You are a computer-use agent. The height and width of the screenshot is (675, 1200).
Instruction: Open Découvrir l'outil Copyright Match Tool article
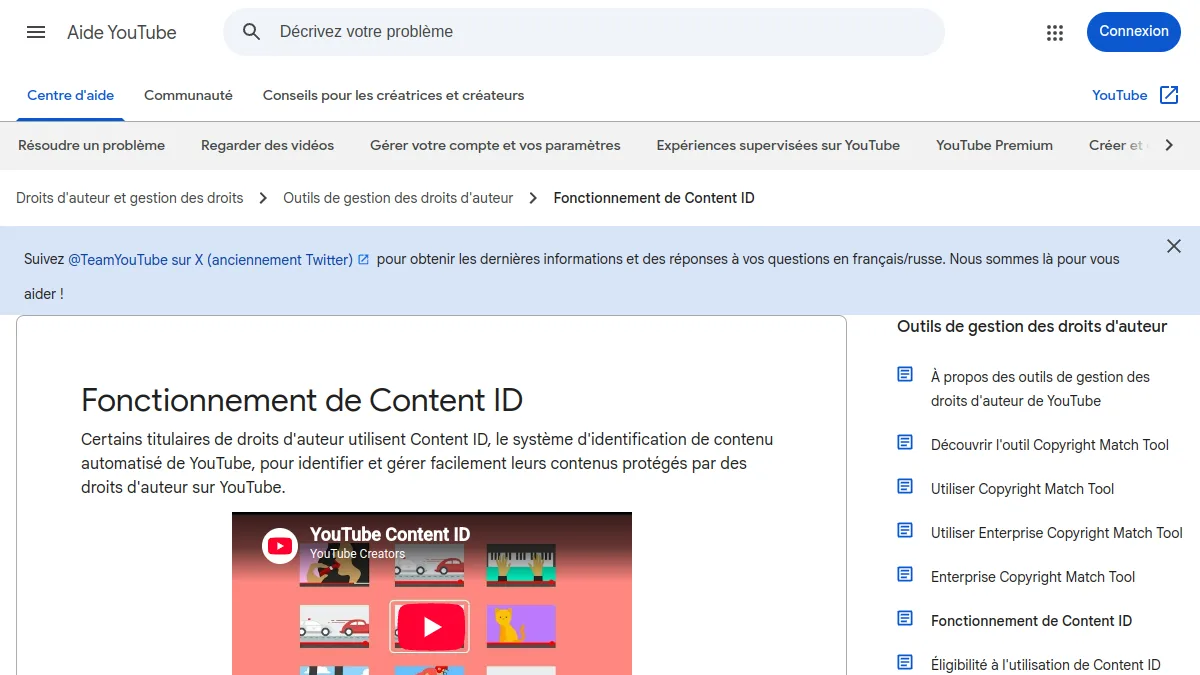(1050, 445)
